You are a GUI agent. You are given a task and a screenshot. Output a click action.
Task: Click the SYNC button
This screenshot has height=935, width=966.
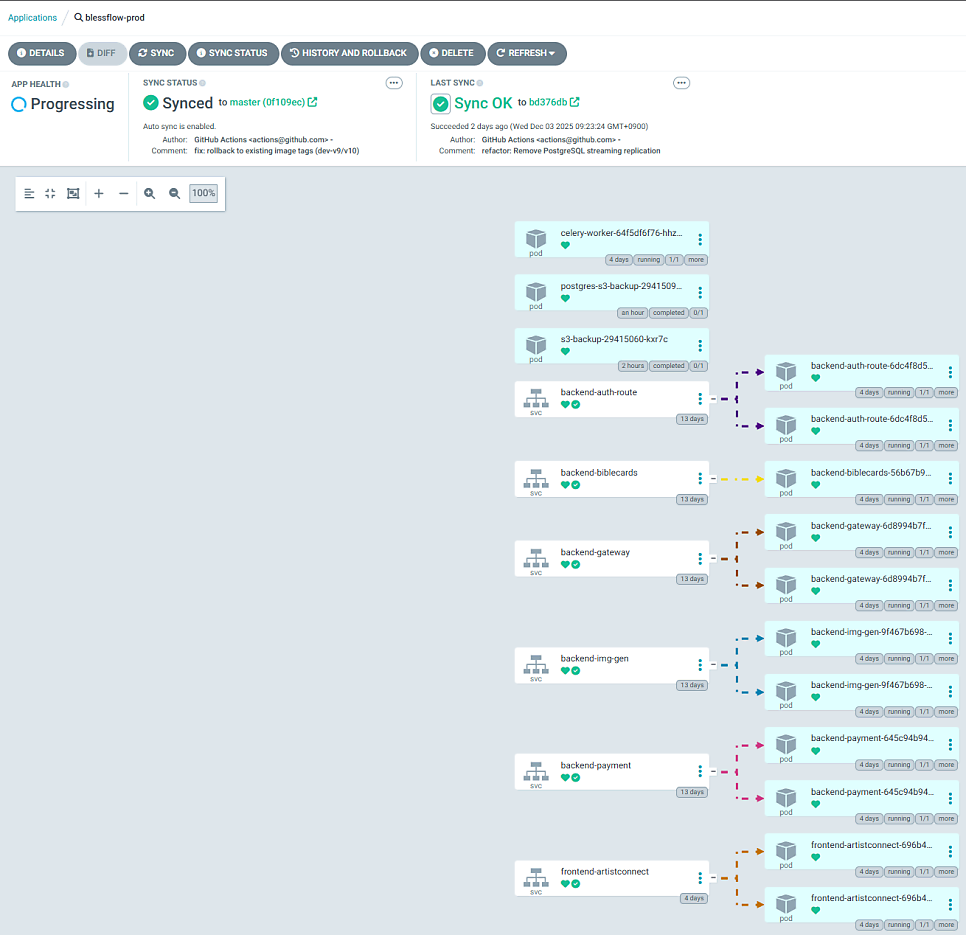tap(157, 53)
